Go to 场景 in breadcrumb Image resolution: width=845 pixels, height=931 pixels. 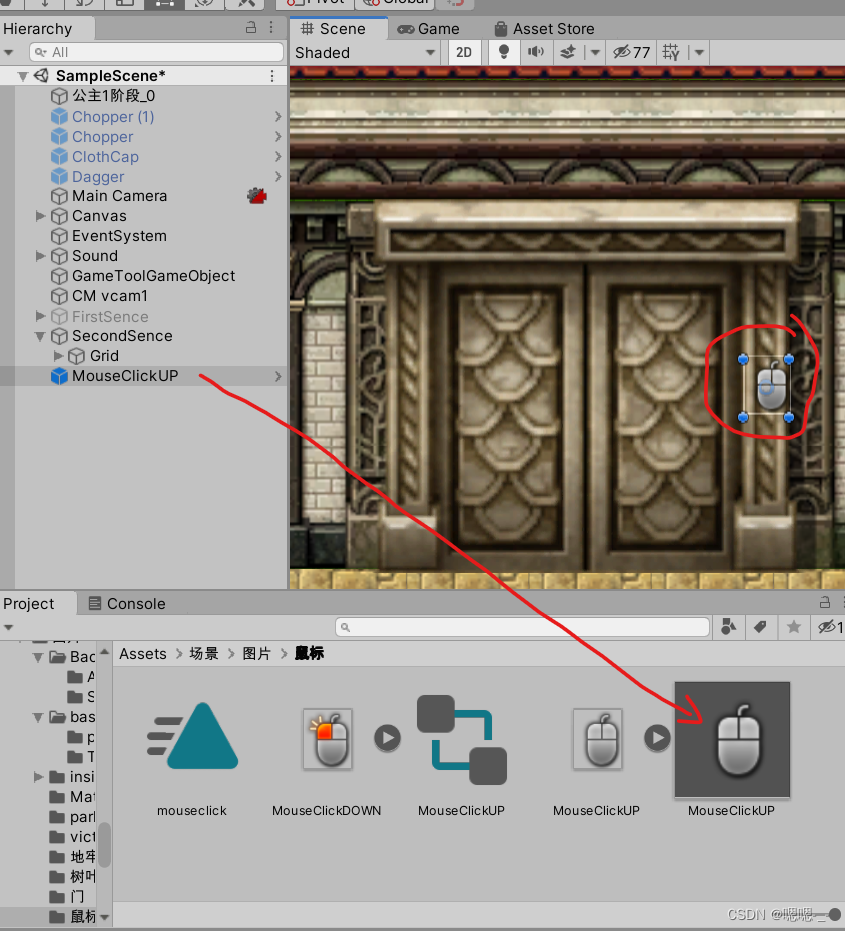[x=204, y=654]
